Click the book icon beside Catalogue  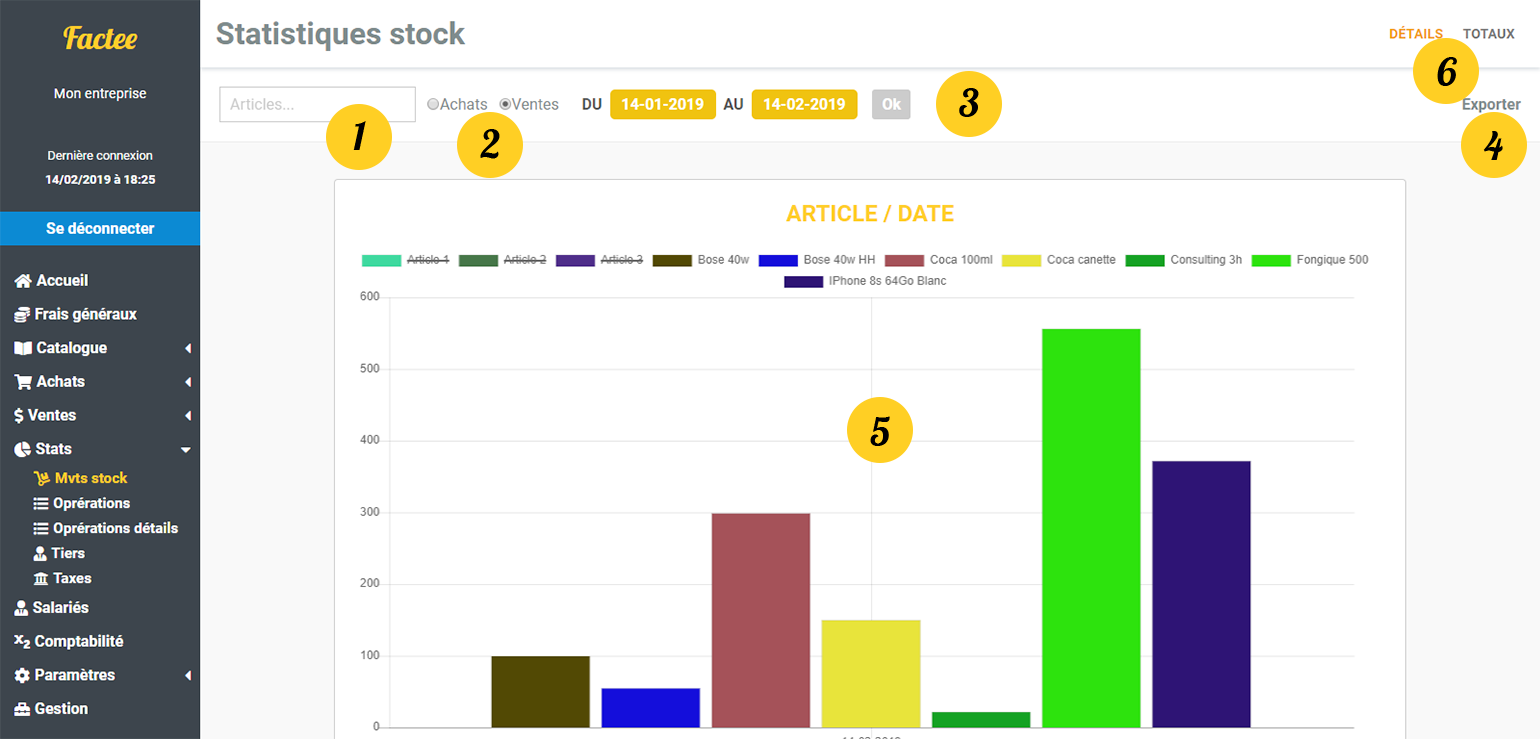pyautogui.click(x=22, y=348)
